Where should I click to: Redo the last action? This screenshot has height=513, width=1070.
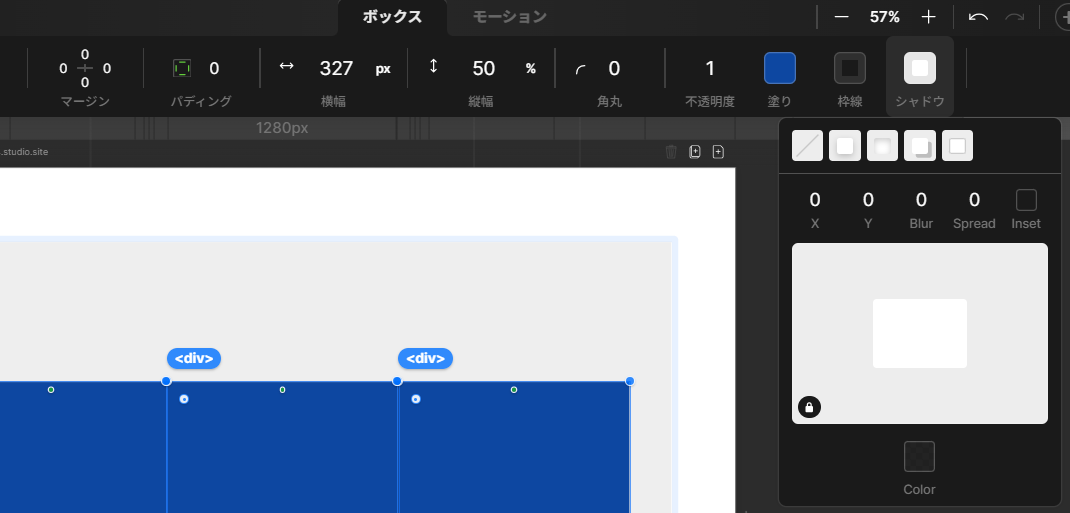pyautogui.click(x=1015, y=17)
